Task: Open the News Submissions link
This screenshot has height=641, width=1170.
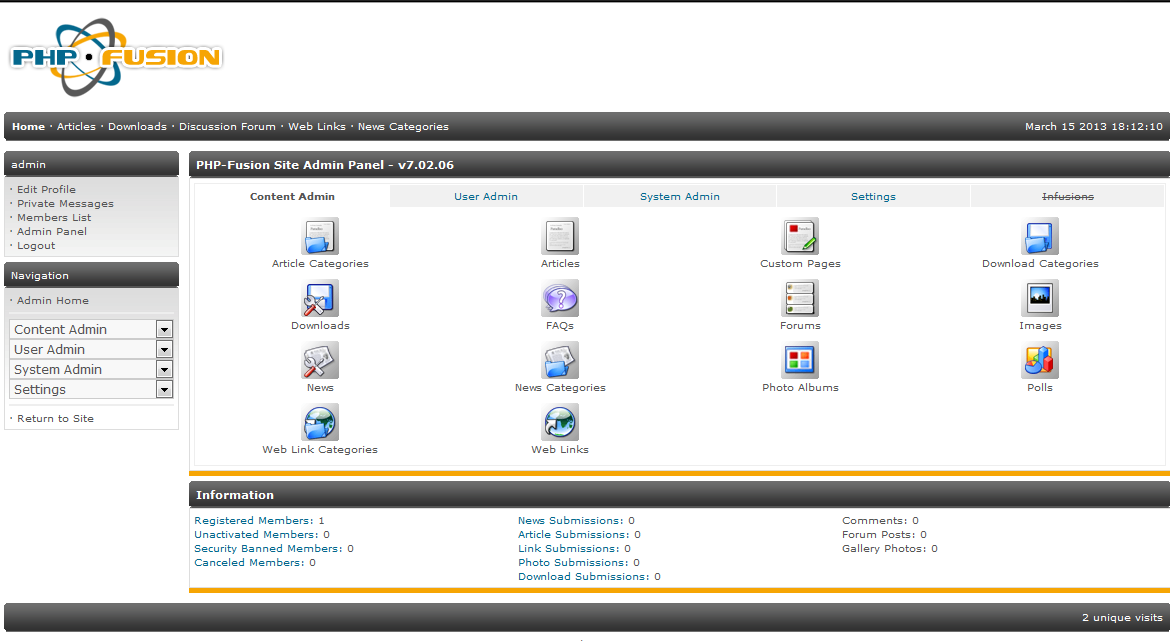Action: click(571, 521)
